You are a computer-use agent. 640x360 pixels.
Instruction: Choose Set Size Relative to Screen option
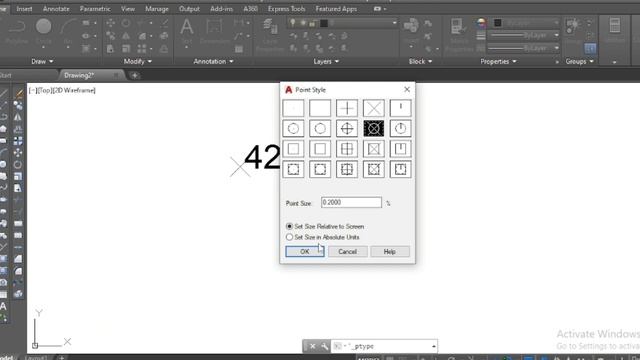click(325, 226)
